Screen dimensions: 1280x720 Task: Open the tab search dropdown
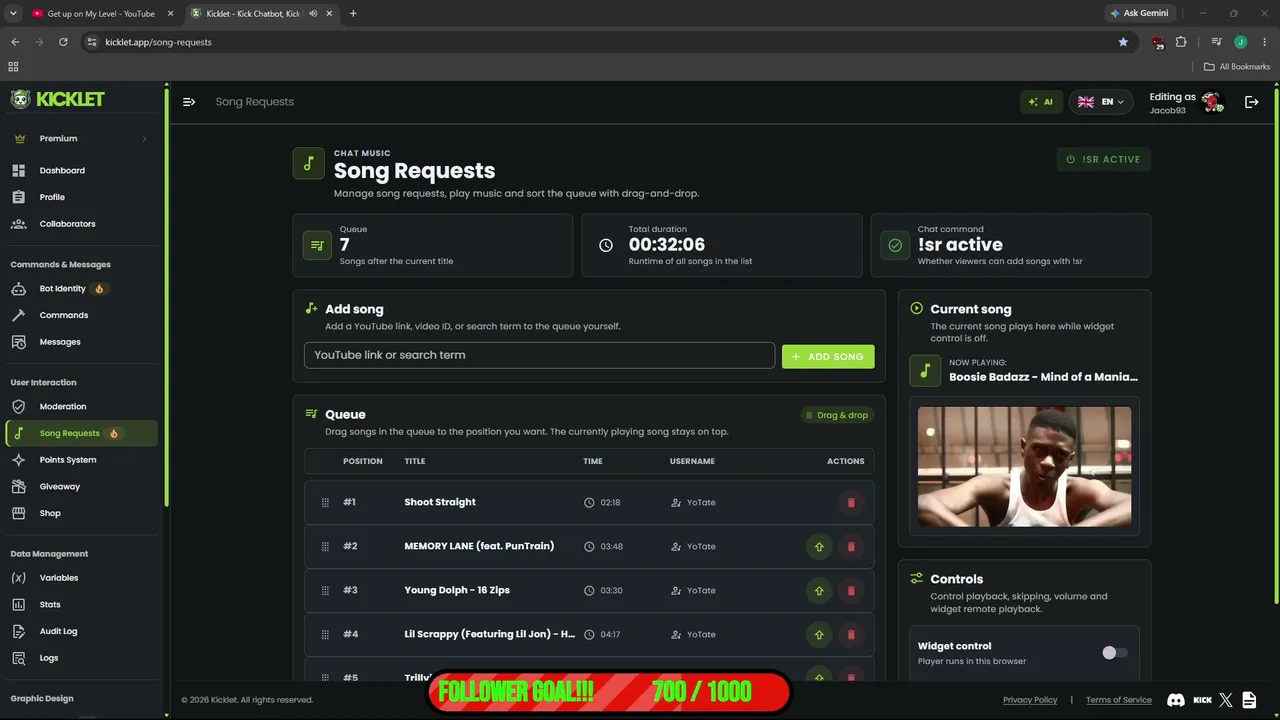point(12,13)
